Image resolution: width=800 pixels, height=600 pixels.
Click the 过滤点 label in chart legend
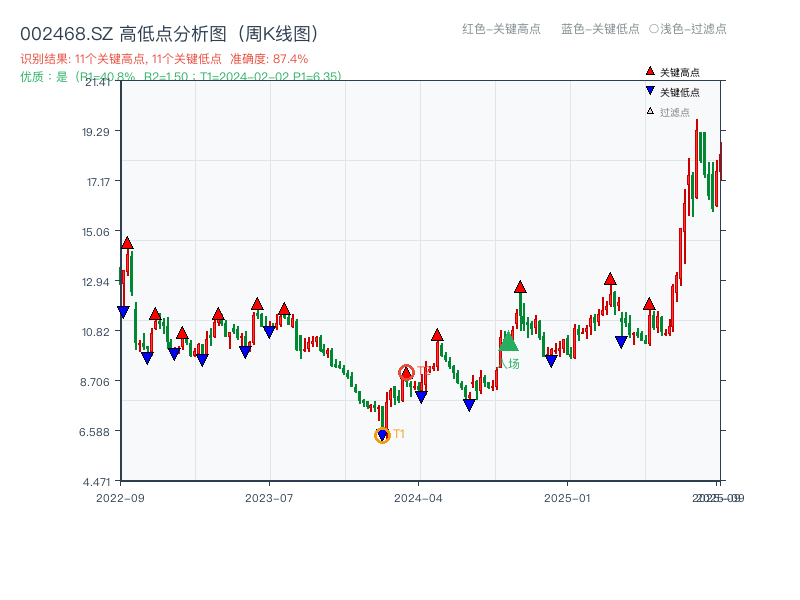click(x=674, y=112)
